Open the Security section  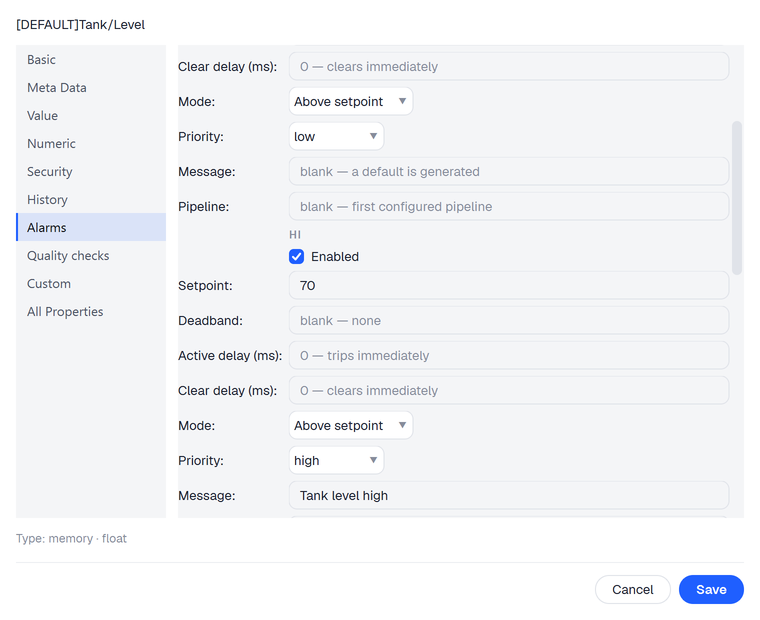pos(91,172)
